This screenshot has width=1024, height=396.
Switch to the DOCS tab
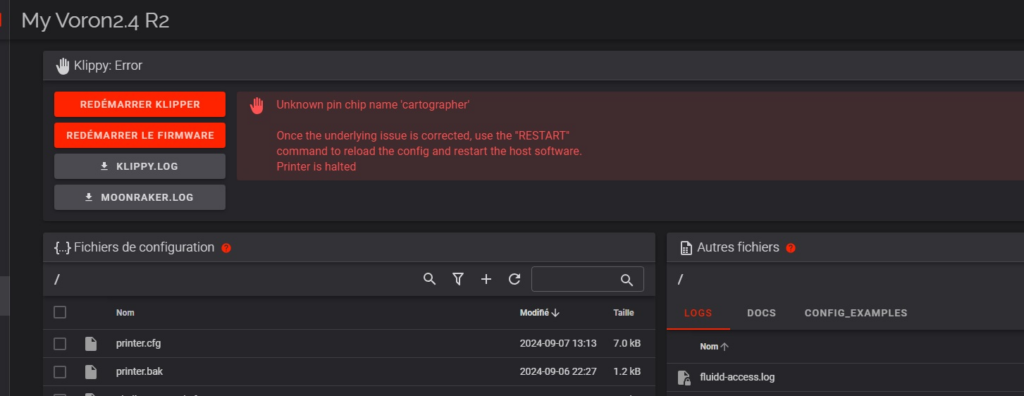coord(761,313)
